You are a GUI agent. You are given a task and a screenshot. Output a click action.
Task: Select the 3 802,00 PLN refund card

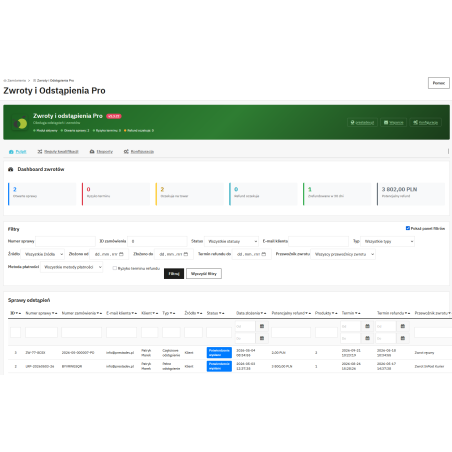point(411,194)
